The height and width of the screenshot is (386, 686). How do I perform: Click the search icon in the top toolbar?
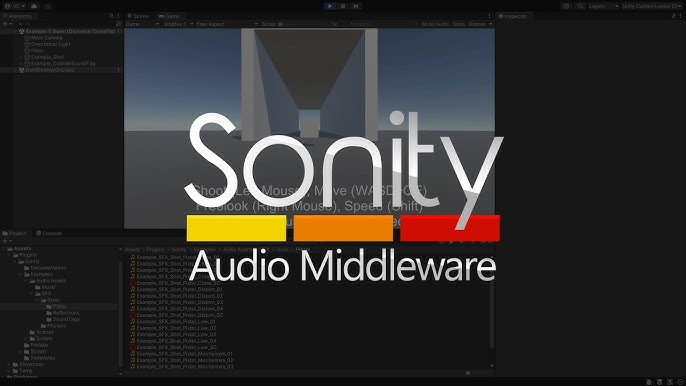coord(580,6)
